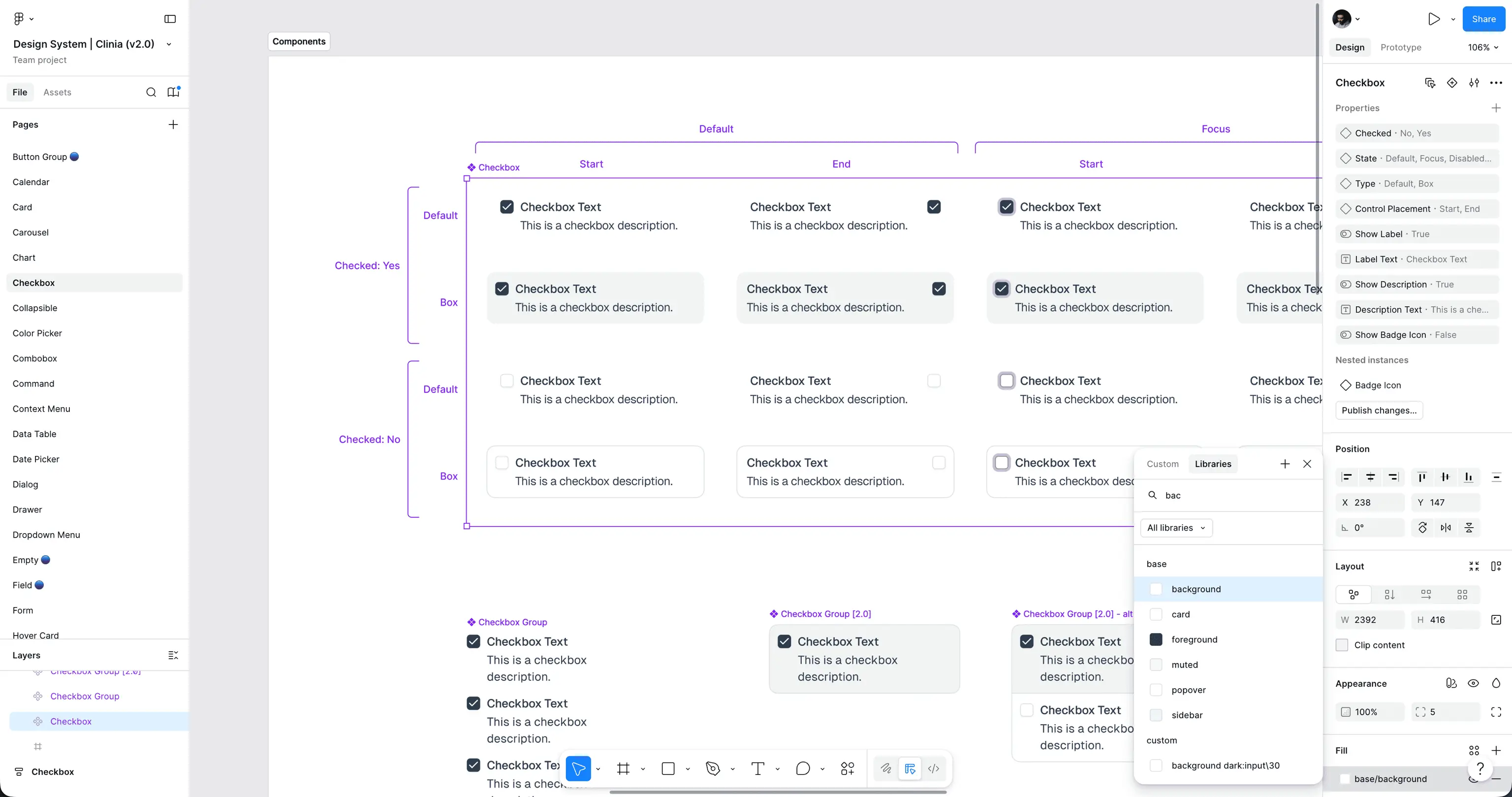Viewport: 1512px width, 797px height.
Task: Align top icon in Position section
Action: 1422,477
